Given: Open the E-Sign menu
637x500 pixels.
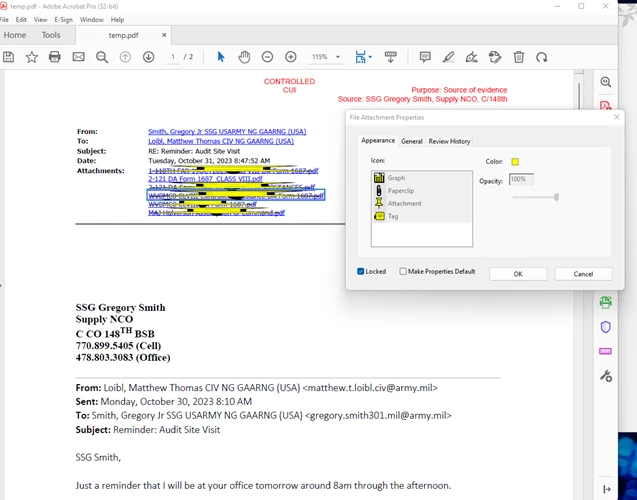Looking at the screenshot, I should pyautogui.click(x=64, y=19).
